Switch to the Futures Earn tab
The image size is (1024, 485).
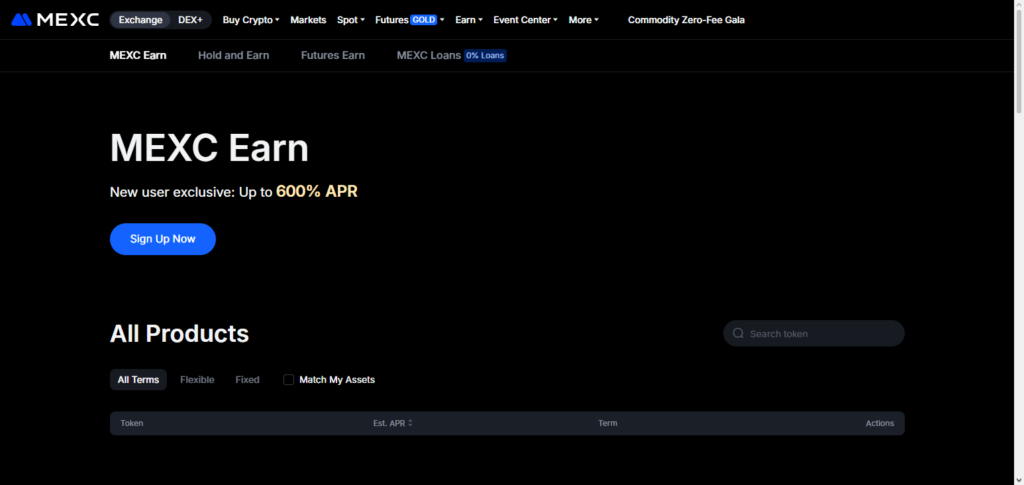333,55
